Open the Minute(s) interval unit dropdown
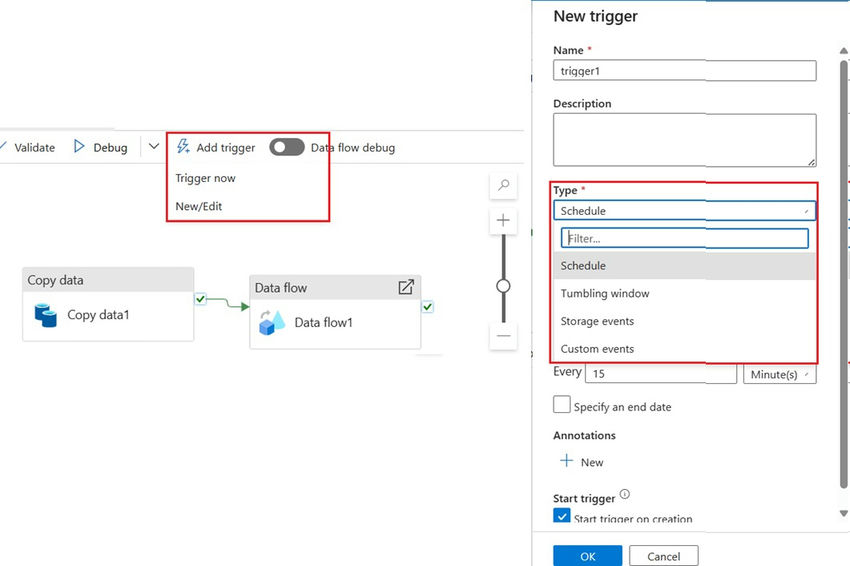Image resolution: width=850 pixels, height=566 pixels. (780, 374)
